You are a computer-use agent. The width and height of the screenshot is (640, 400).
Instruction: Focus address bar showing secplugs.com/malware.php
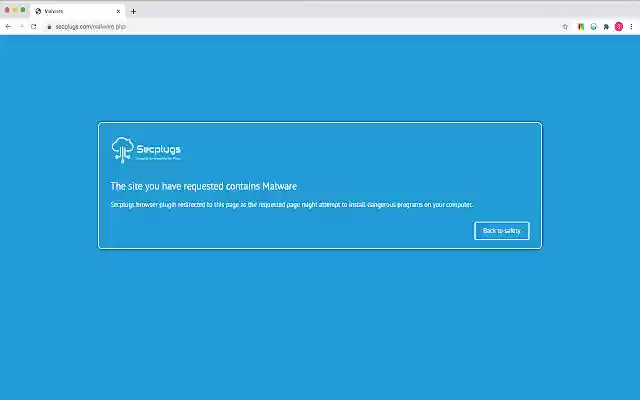(302, 27)
